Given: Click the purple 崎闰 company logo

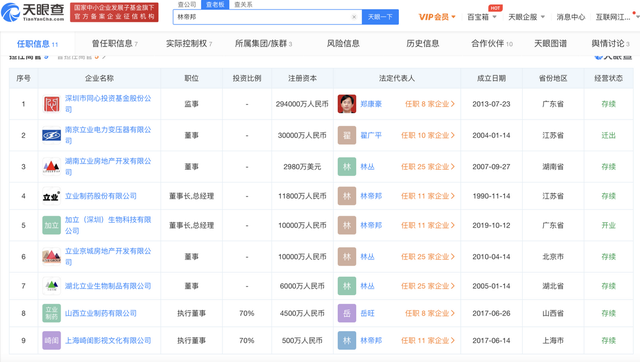Looking at the screenshot, I should click(x=51, y=340).
